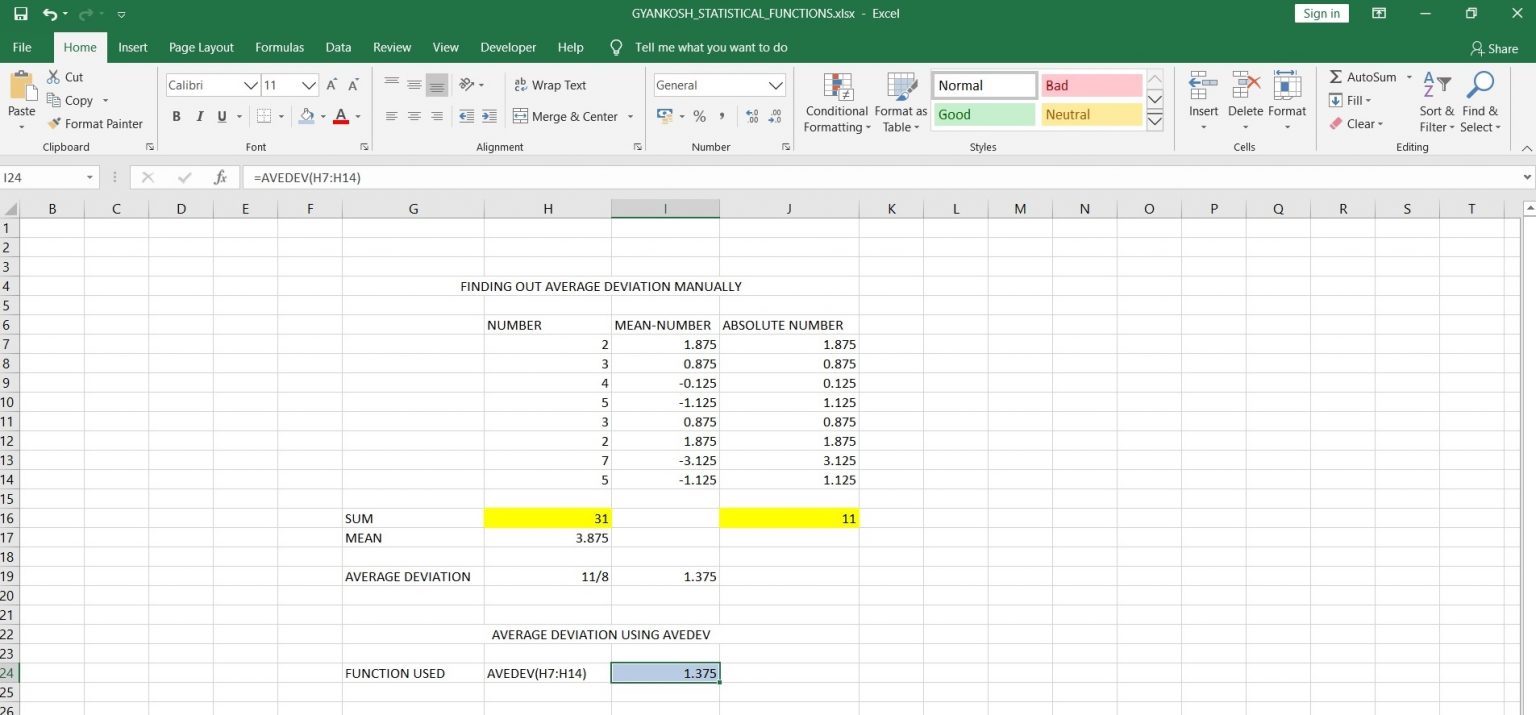This screenshot has height=715, width=1536.
Task: Toggle bold formatting
Action: click(x=176, y=117)
